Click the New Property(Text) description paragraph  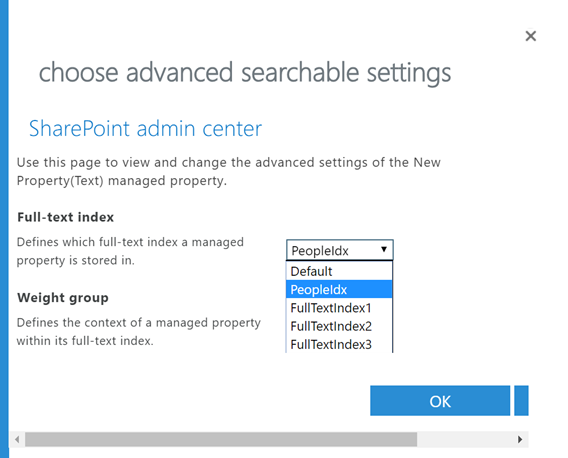pyautogui.click(x=229, y=171)
